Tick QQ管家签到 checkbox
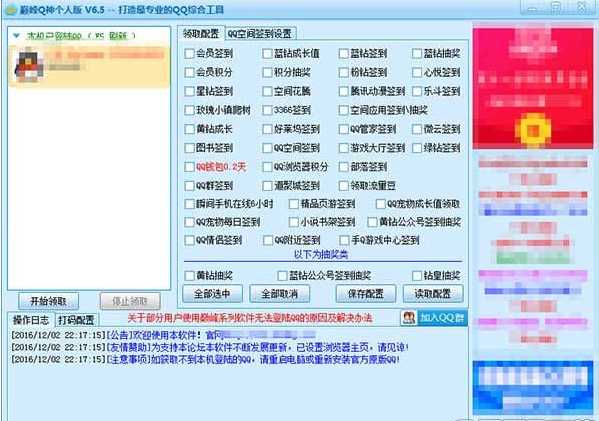Screen dimensions: 599x421 (344, 129)
